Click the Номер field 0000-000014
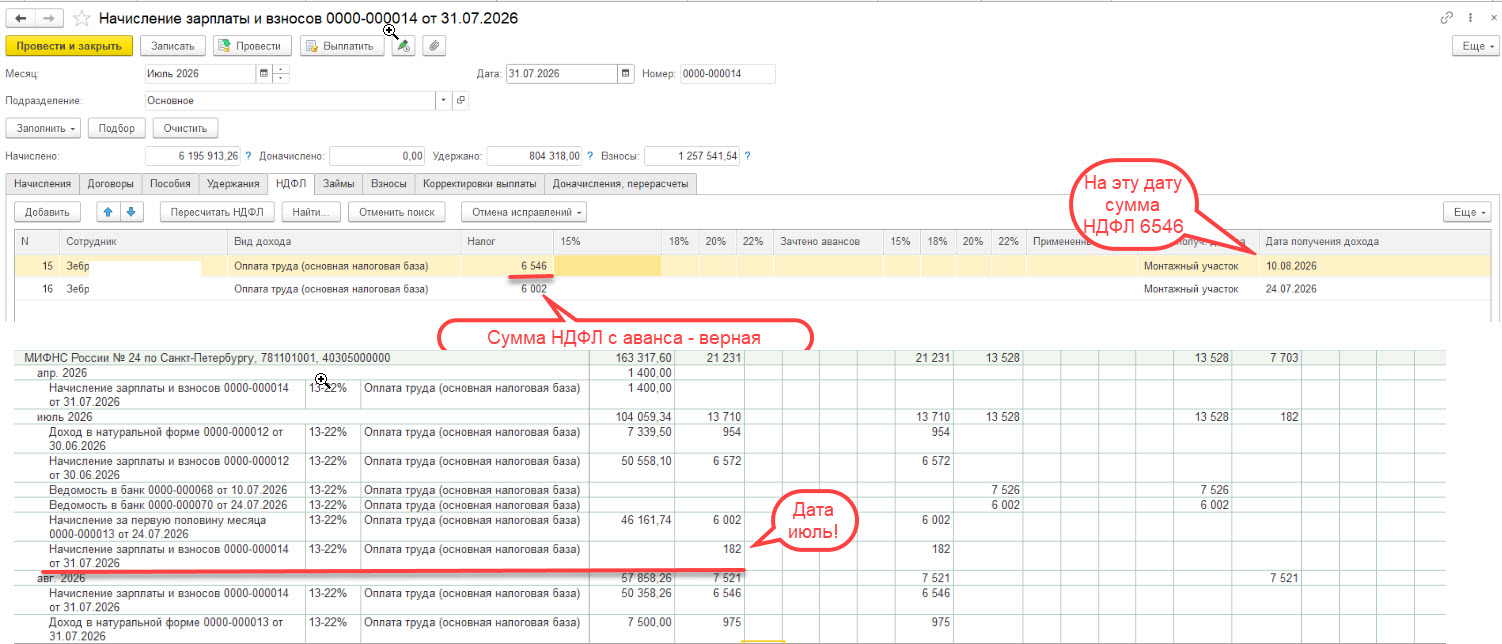 click(727, 73)
